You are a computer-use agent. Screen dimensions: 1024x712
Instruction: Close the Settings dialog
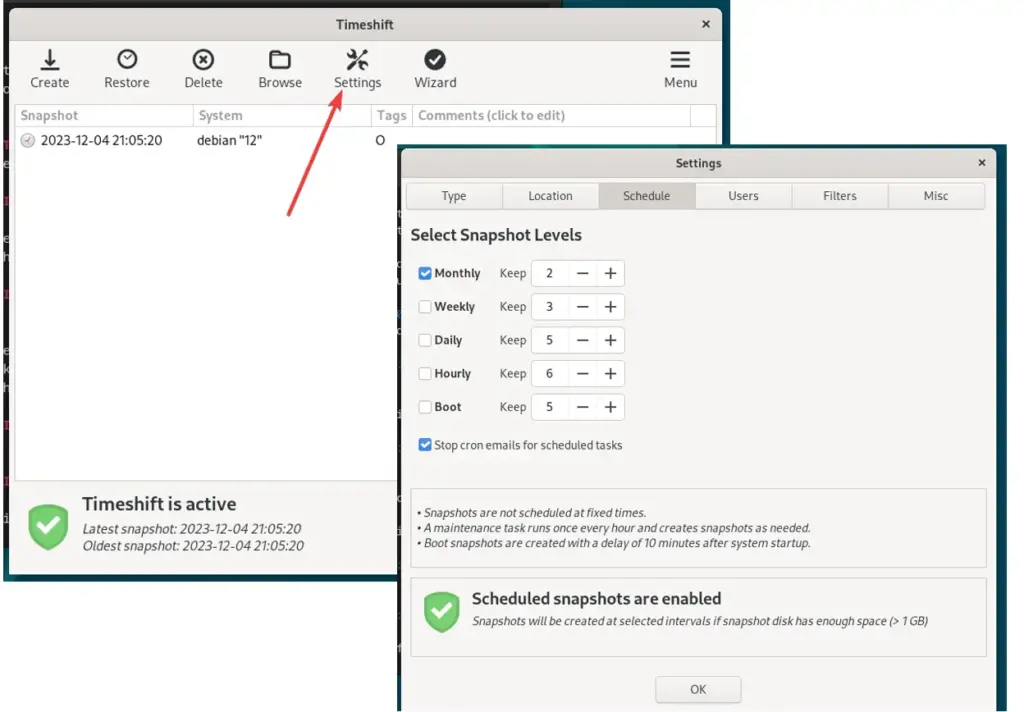click(982, 163)
